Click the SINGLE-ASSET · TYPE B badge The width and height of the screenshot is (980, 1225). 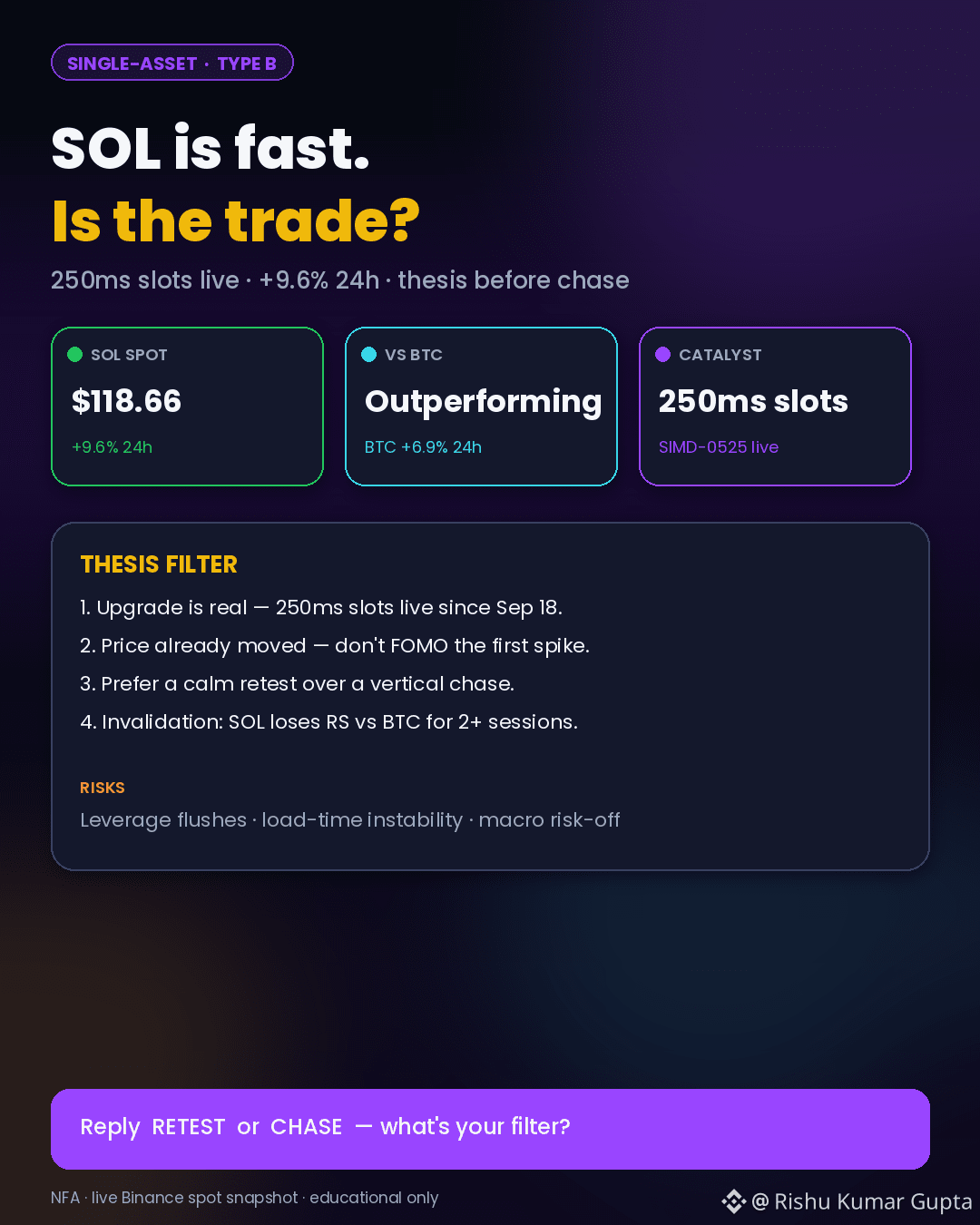(172, 63)
